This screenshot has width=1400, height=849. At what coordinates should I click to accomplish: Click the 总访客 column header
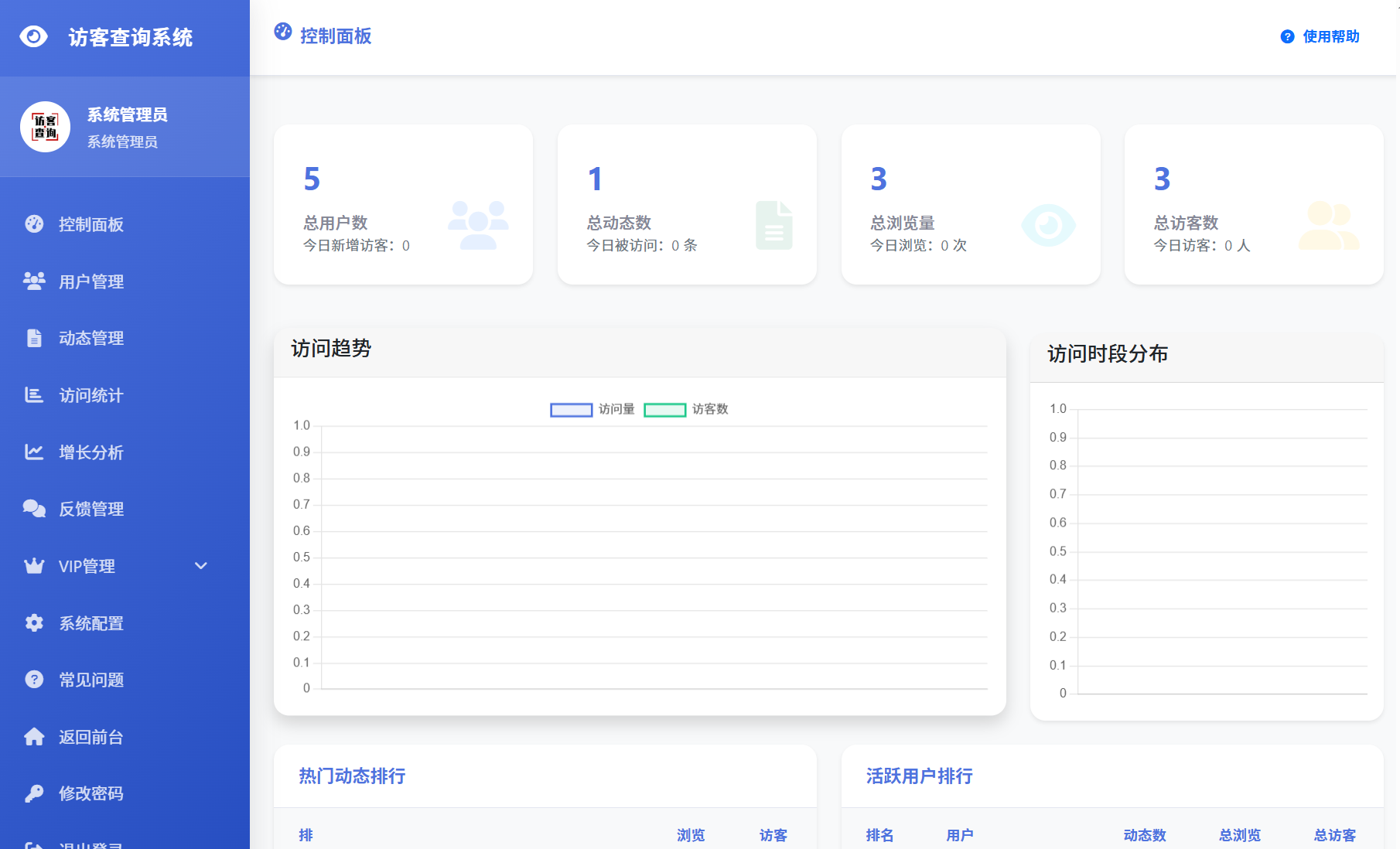pyautogui.click(x=1335, y=835)
